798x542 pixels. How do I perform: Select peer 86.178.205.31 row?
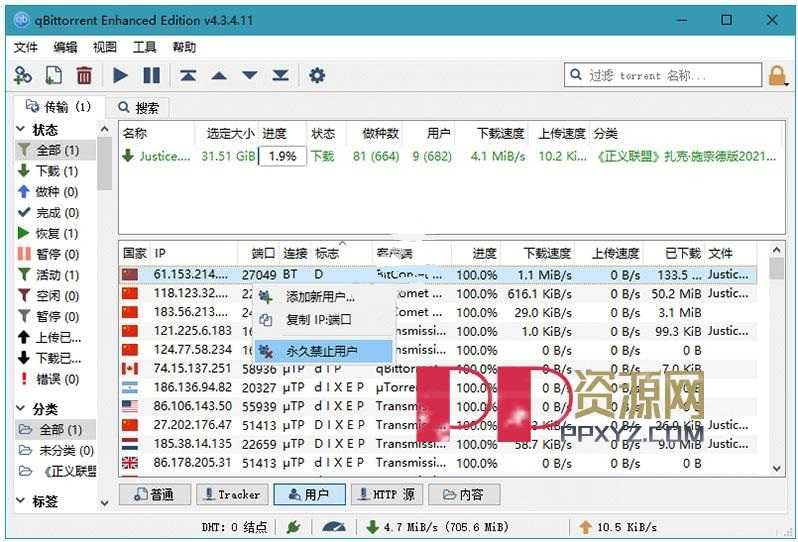pos(438,463)
